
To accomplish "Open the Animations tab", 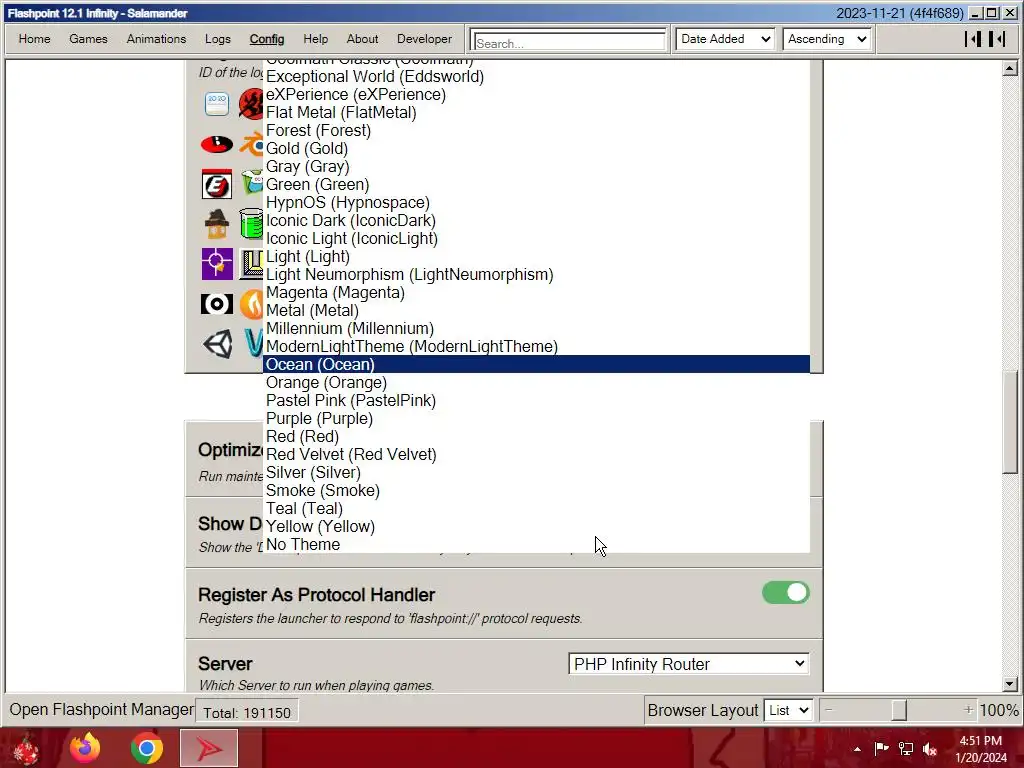I will pos(156,39).
